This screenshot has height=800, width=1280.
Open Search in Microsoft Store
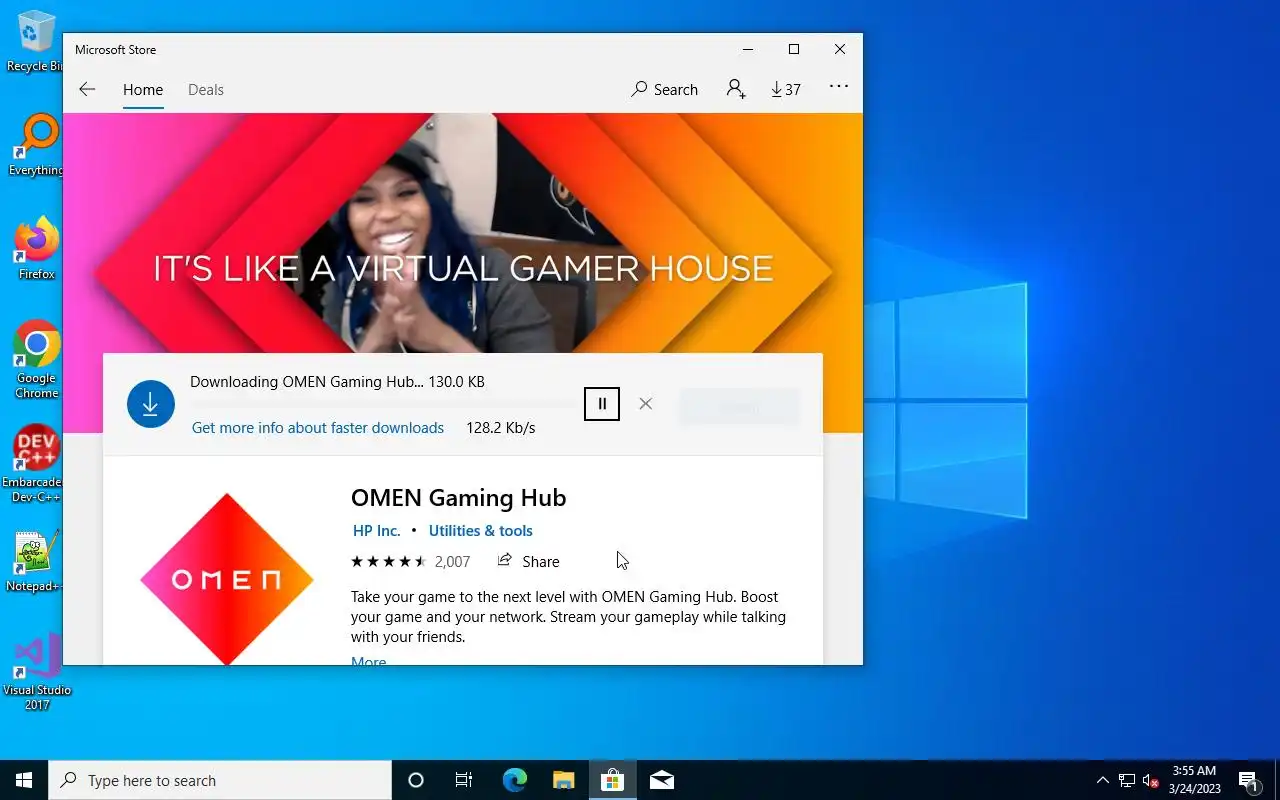[664, 89]
